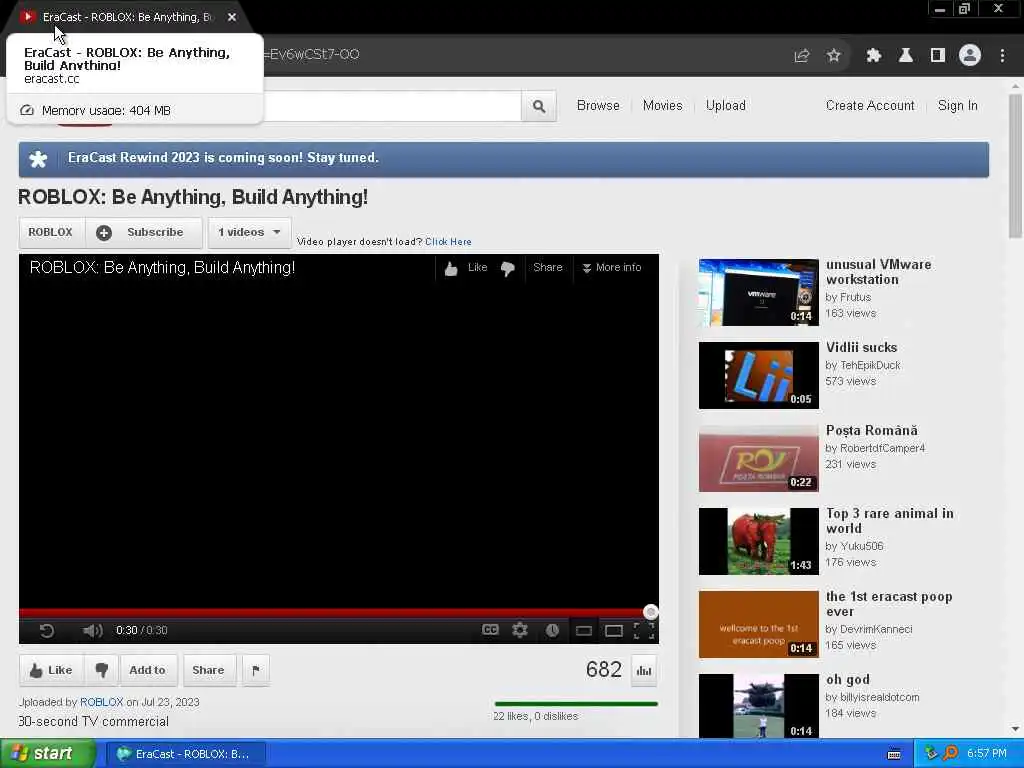Open the Upload menu item
Image resolution: width=1024 pixels, height=768 pixels.
tap(726, 106)
